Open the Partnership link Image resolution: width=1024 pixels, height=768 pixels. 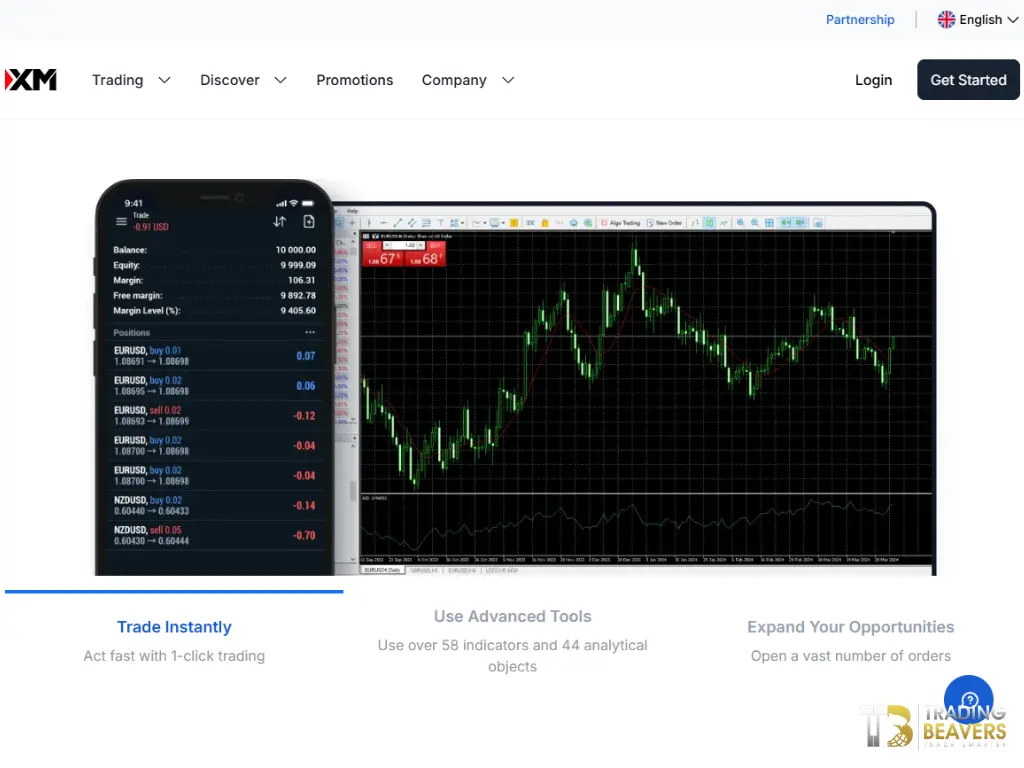[860, 20]
